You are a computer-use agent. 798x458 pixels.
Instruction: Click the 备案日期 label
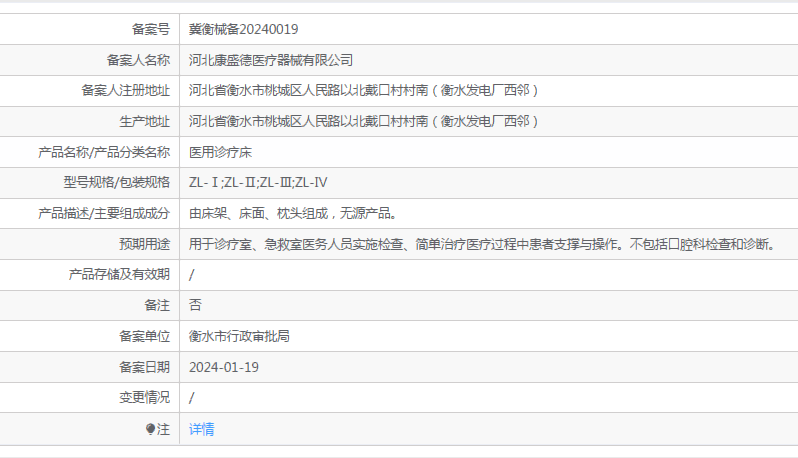tap(145, 367)
